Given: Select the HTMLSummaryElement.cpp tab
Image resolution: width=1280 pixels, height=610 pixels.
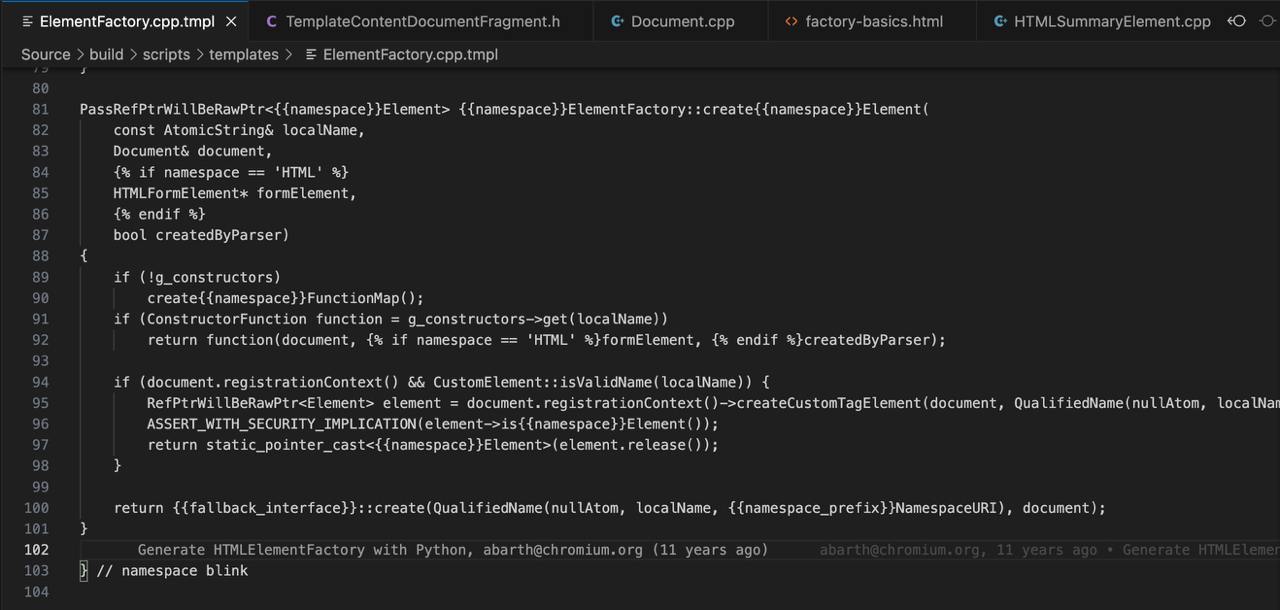Looking at the screenshot, I should tap(1111, 21).
